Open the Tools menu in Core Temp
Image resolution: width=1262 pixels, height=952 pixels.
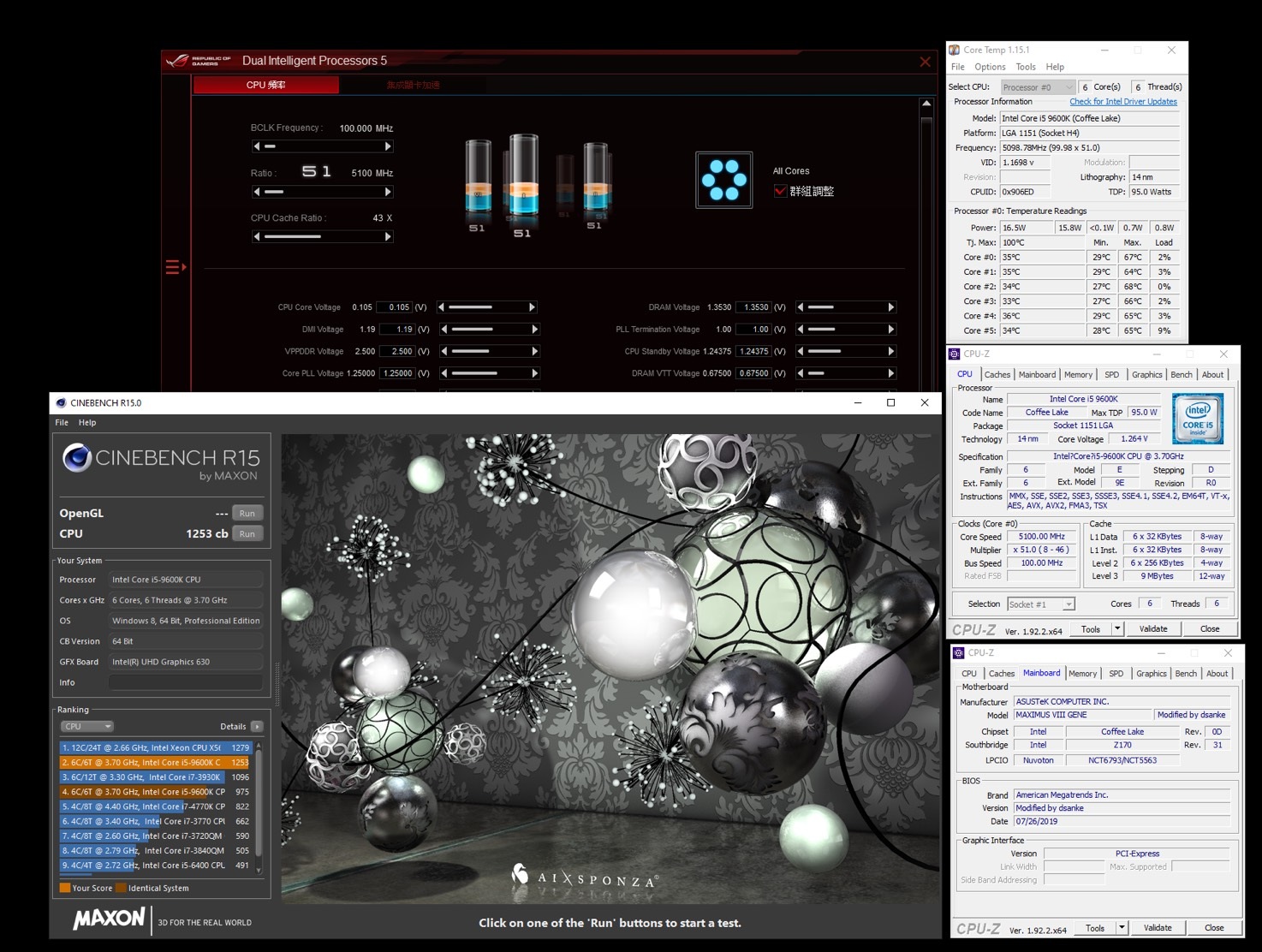[x=1026, y=67]
